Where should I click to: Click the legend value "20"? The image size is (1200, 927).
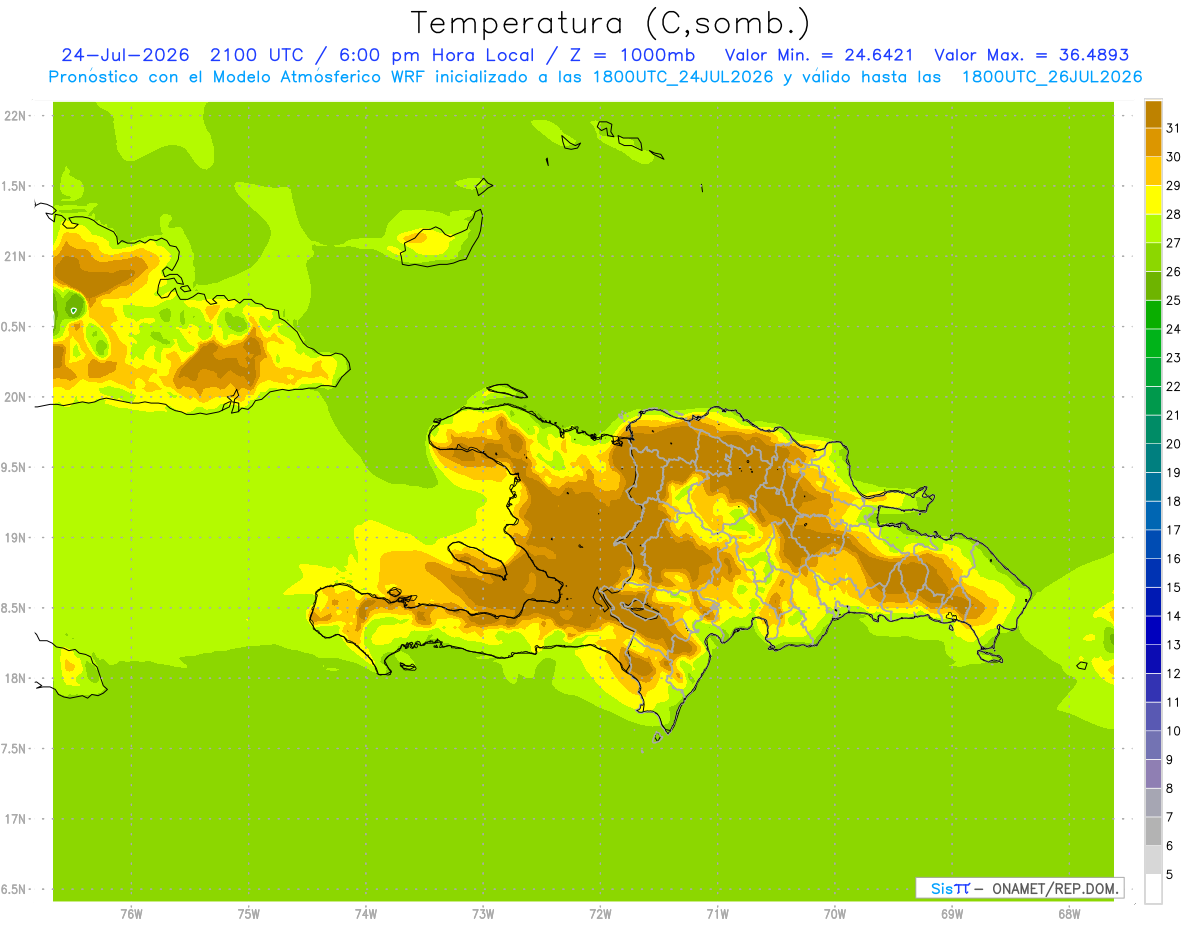tap(1174, 443)
